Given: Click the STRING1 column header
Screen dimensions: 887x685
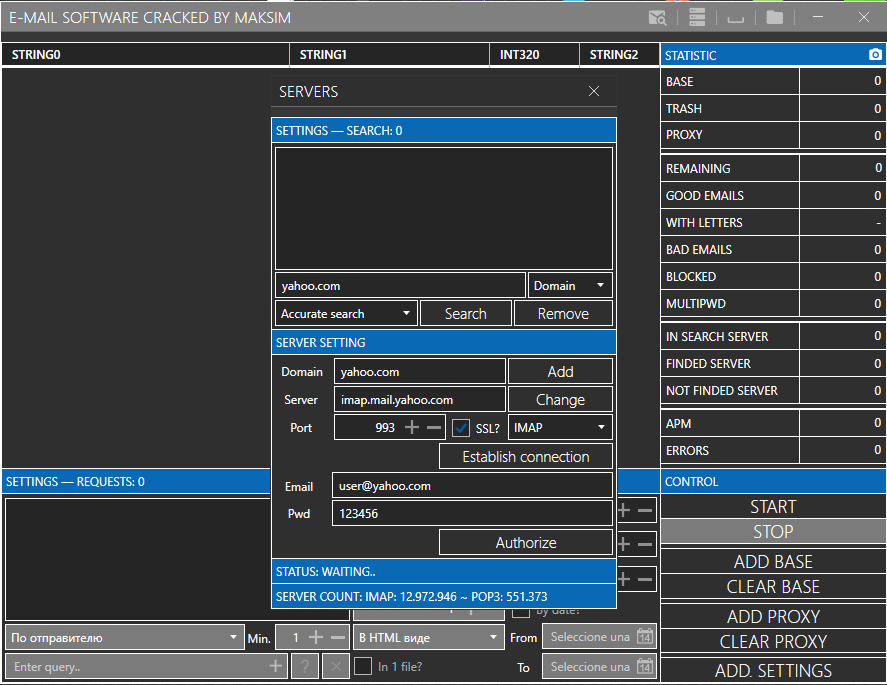Looking at the screenshot, I should tap(390, 55).
